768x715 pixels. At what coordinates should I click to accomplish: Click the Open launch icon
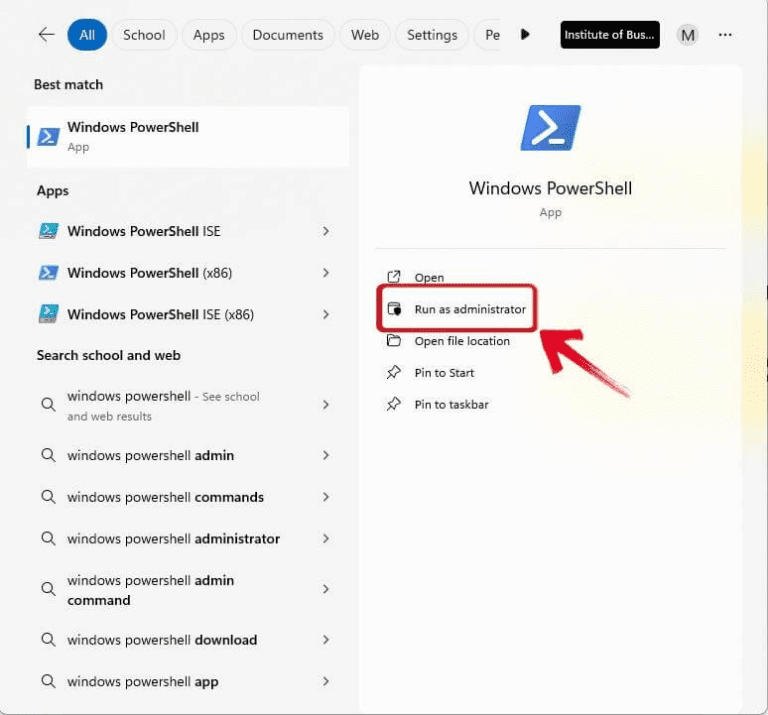[x=394, y=277]
